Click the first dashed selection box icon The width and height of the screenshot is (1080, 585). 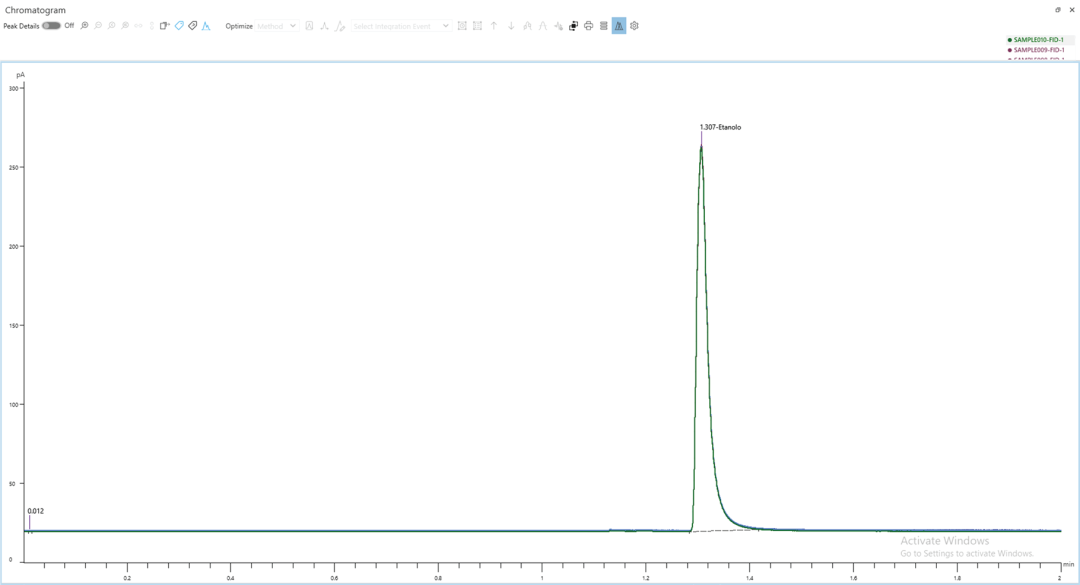tap(462, 25)
